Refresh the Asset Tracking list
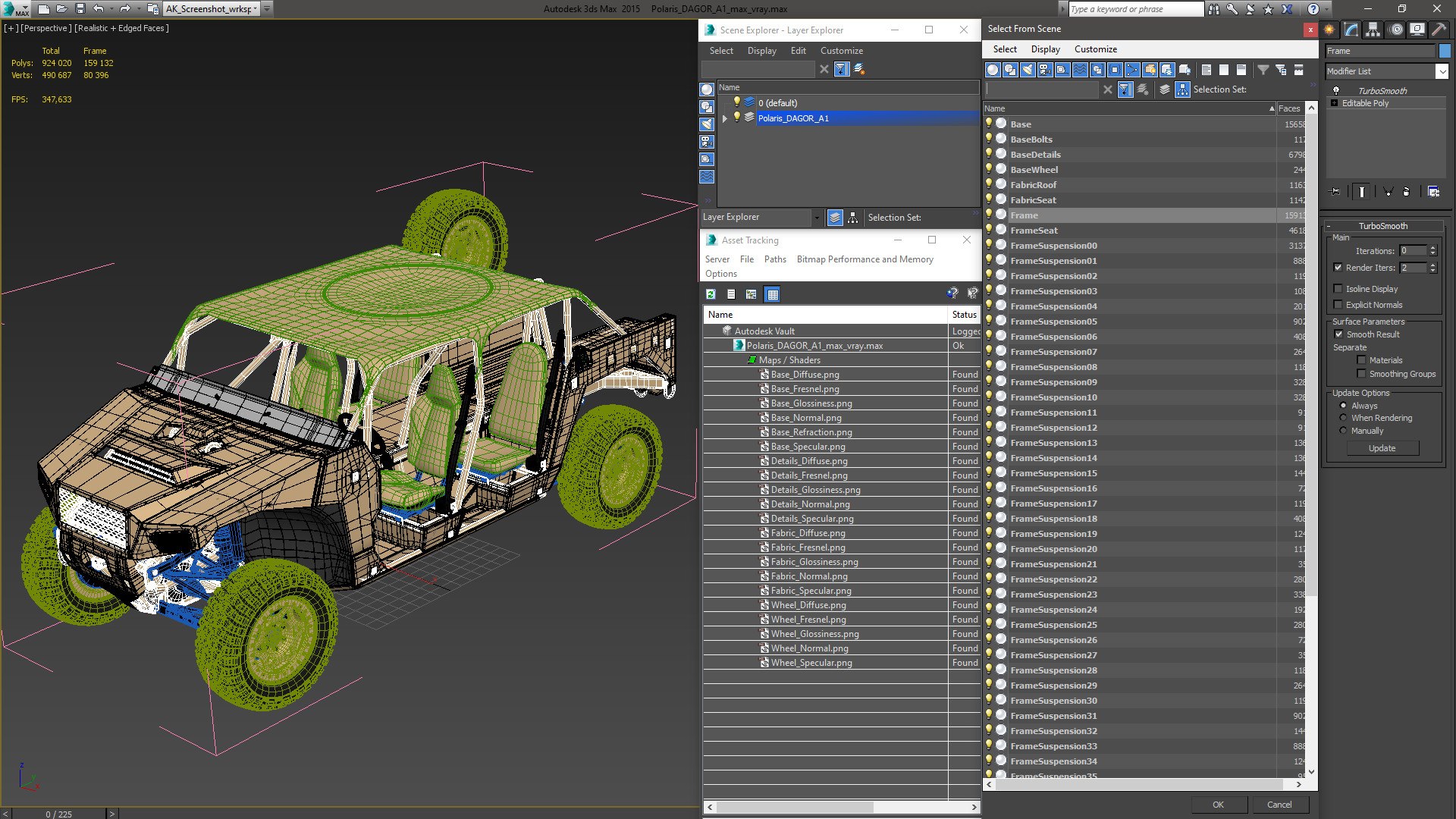The height and width of the screenshot is (819, 1456). (x=711, y=294)
